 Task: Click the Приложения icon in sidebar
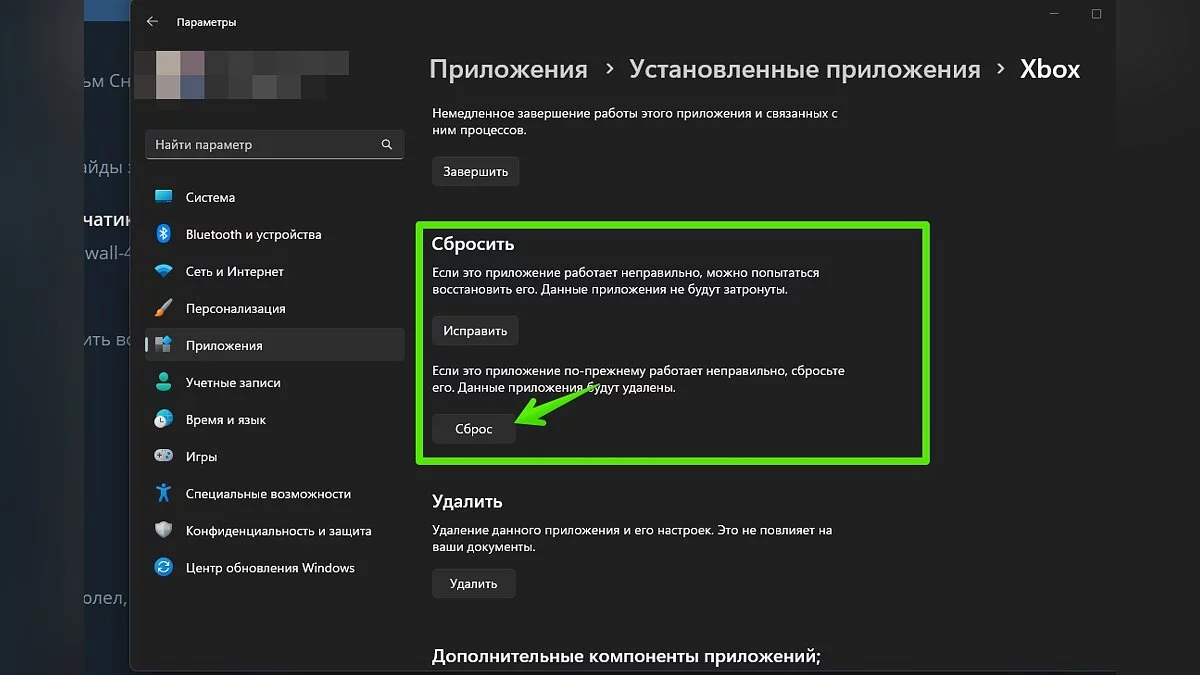tap(164, 345)
